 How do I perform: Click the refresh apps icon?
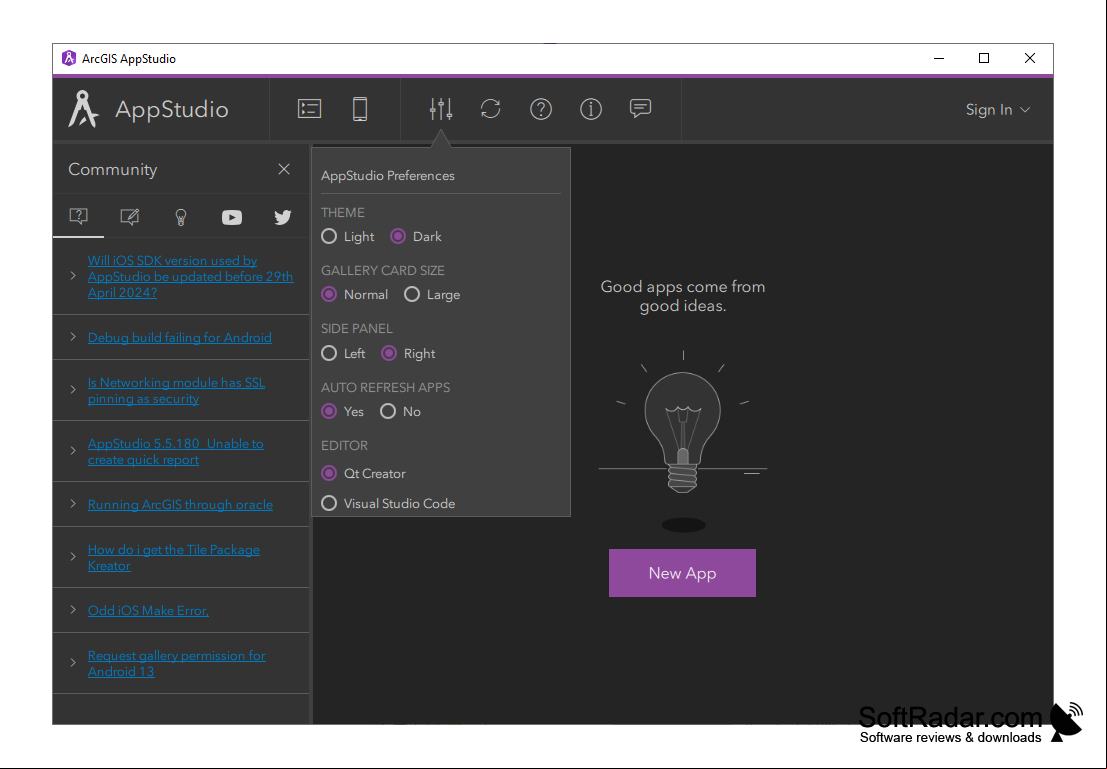tap(491, 109)
